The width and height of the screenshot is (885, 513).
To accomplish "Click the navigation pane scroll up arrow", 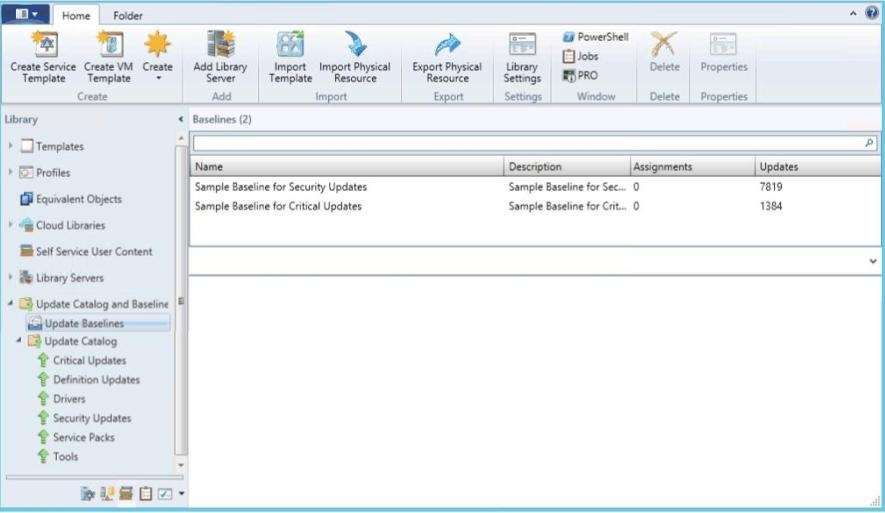I will (181, 138).
